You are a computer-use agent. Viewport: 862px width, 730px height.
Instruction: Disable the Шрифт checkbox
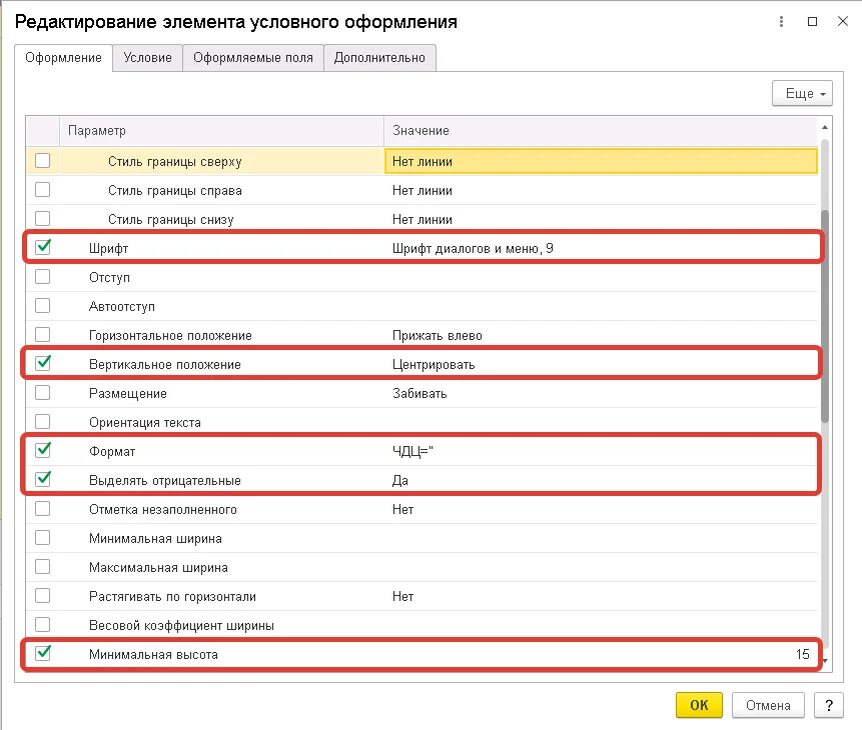[42, 246]
